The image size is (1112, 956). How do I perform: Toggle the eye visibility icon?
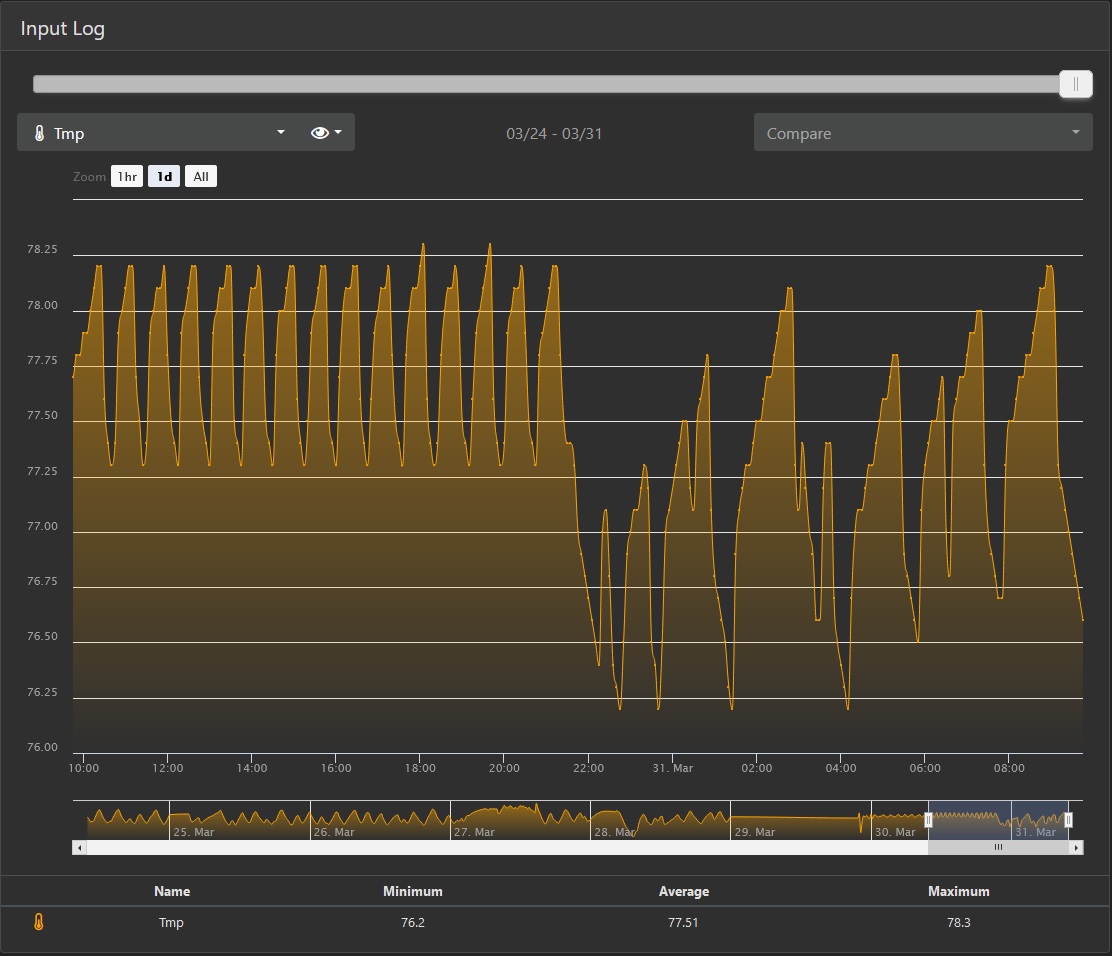click(319, 133)
